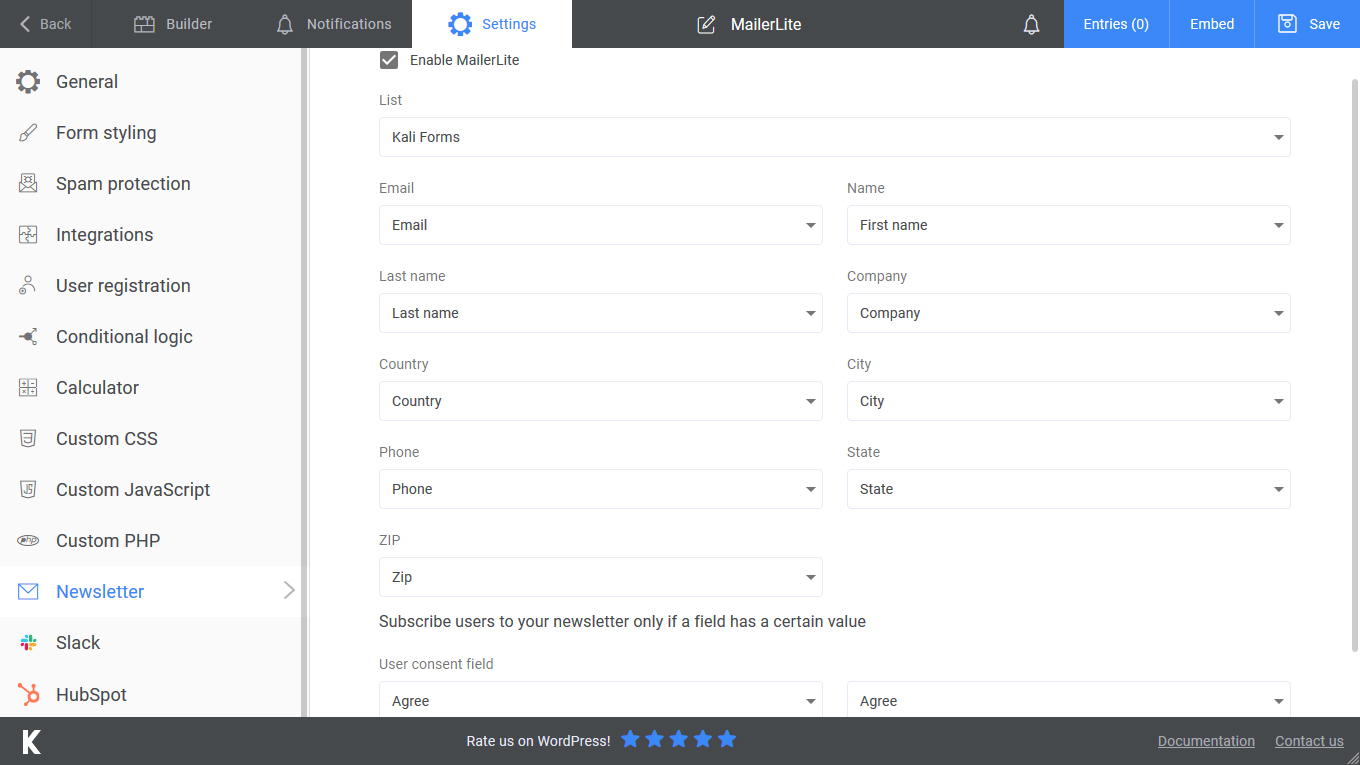Click the sidebar vertical scrollbar
1360x765 pixels.
pyautogui.click(x=304, y=382)
